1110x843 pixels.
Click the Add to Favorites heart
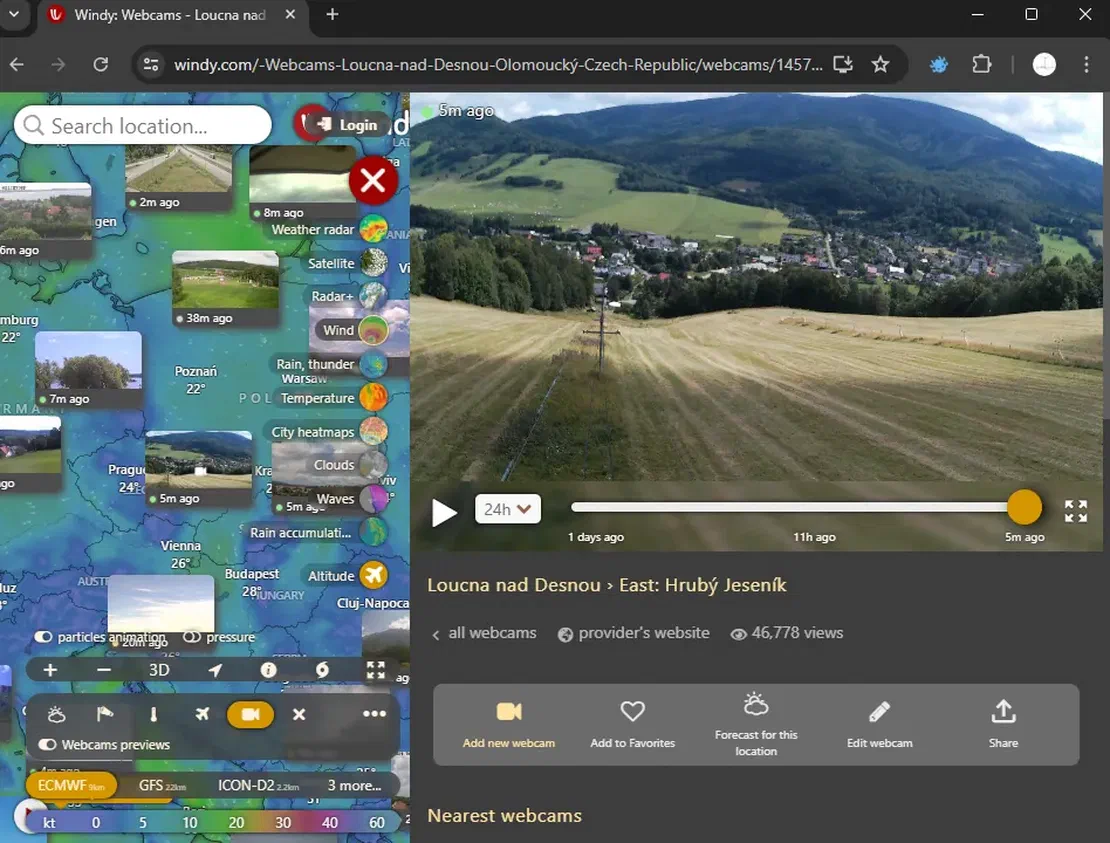pos(632,712)
